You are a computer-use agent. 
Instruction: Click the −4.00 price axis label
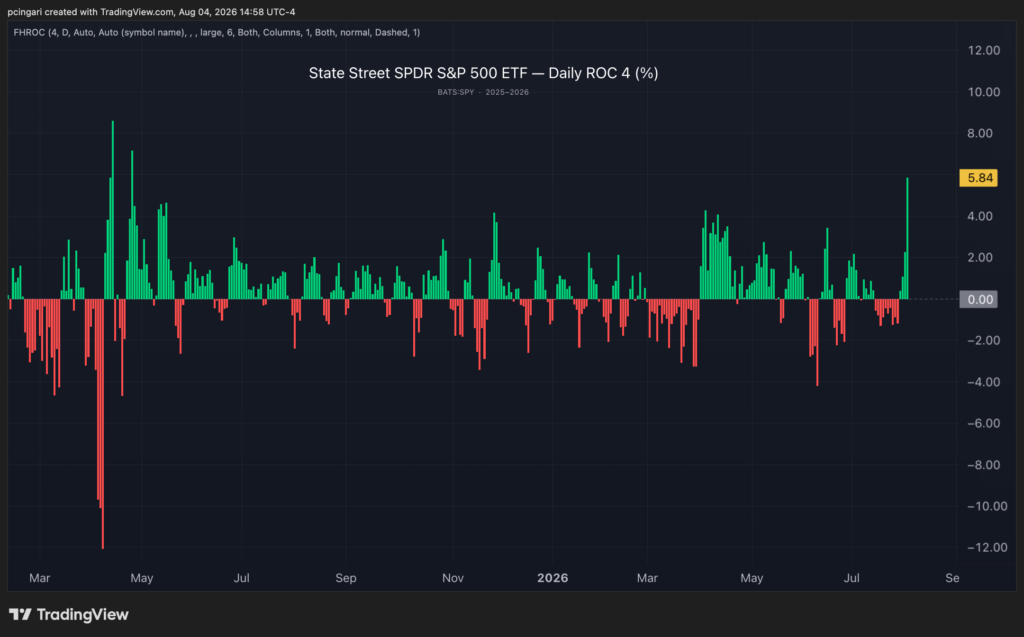(984, 382)
